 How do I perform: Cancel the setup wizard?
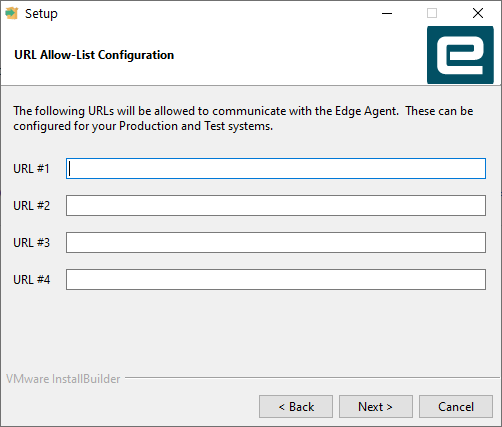[x=456, y=407]
